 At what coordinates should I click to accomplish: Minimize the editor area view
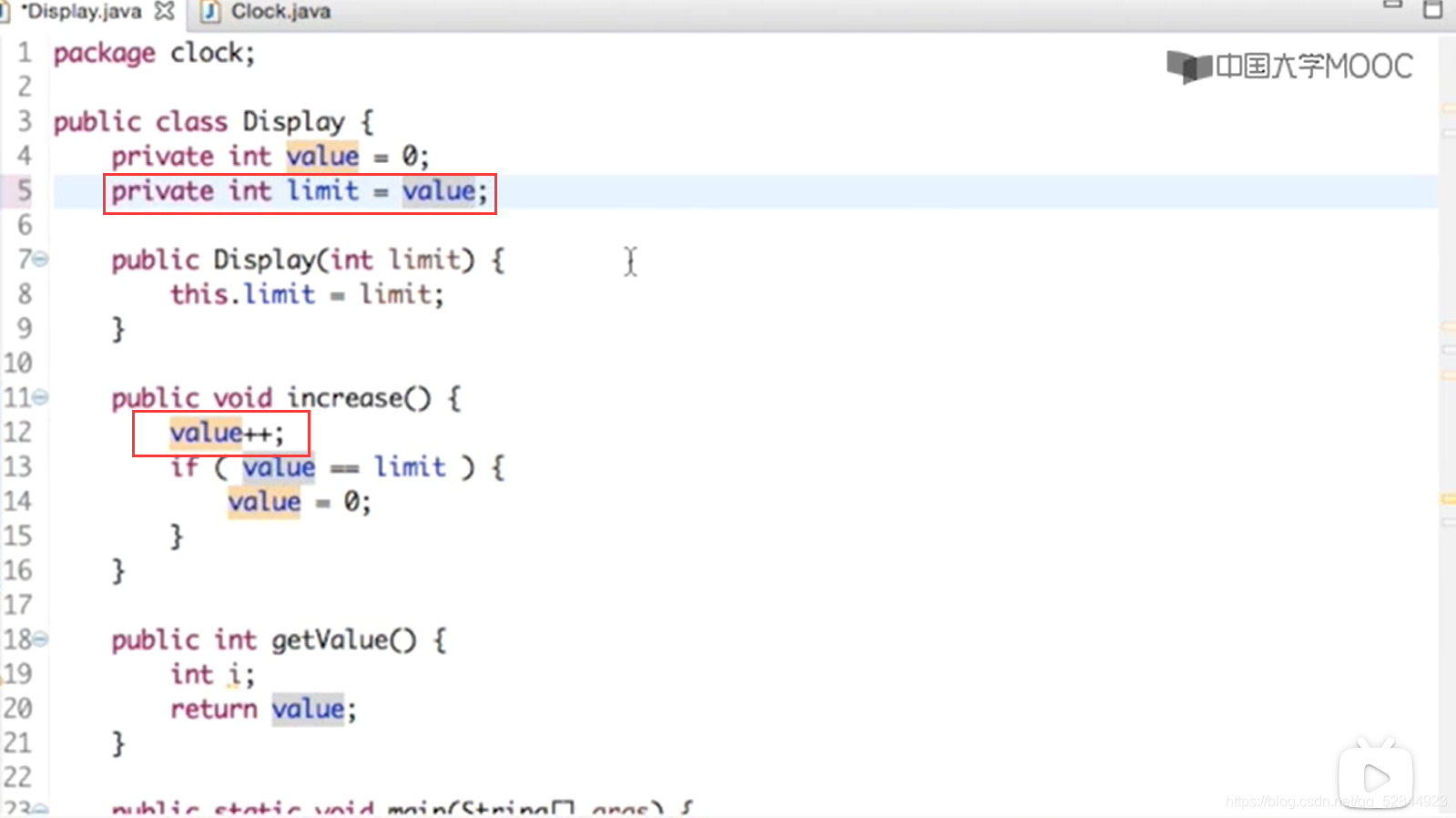click(x=1392, y=5)
